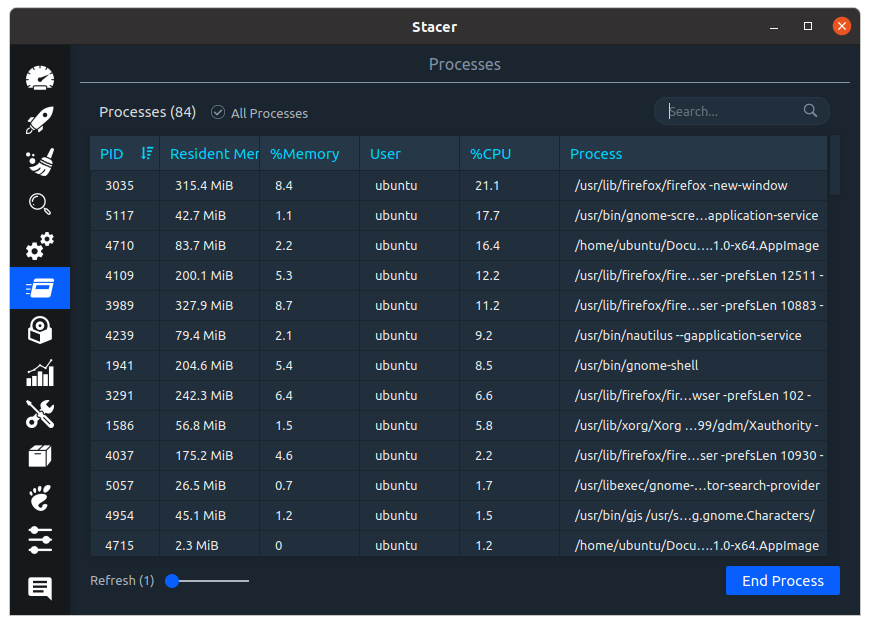Select the process row with PID 4109

[x=458, y=275]
